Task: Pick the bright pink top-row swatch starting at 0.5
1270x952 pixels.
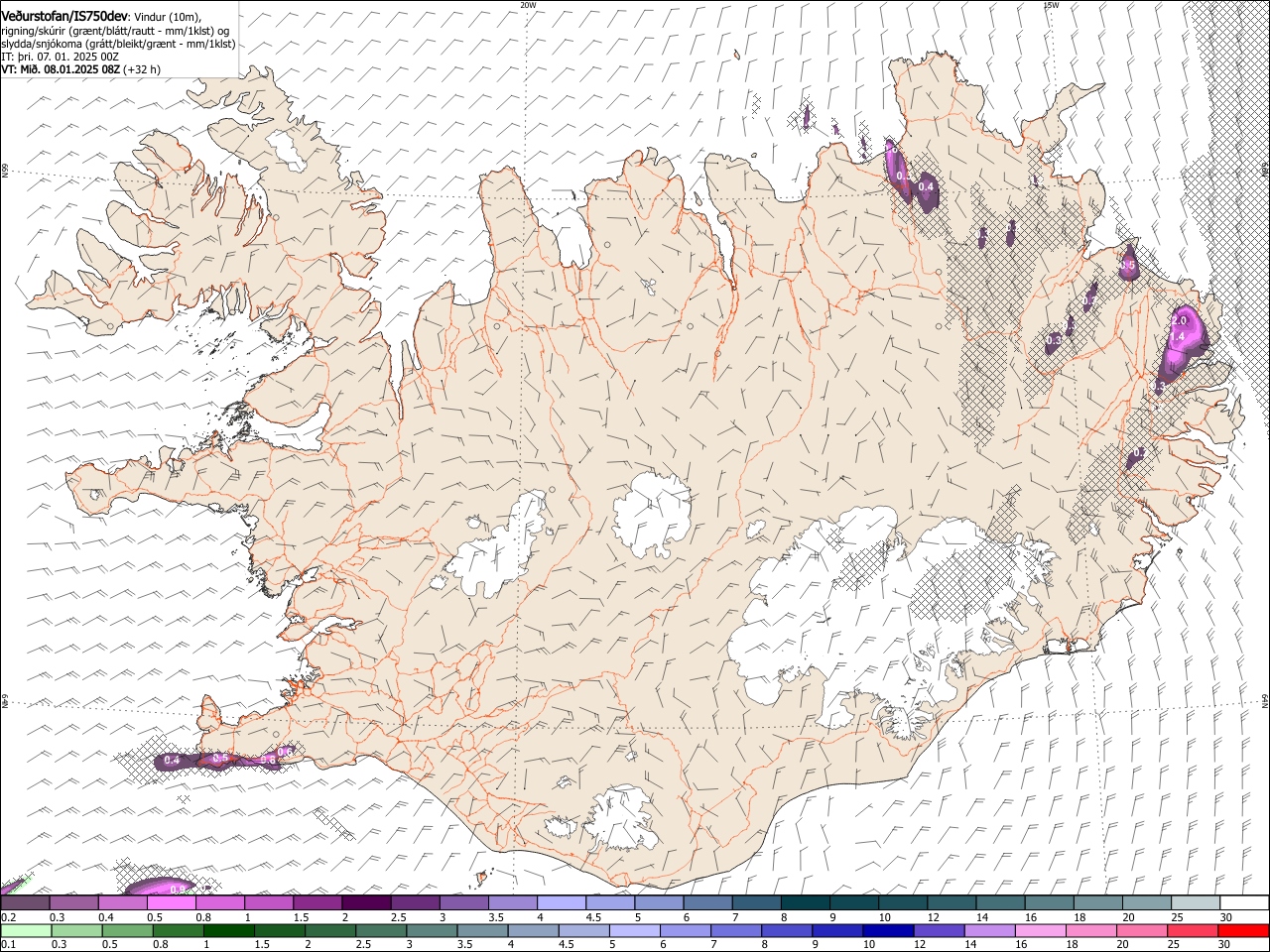Action: [x=171, y=902]
